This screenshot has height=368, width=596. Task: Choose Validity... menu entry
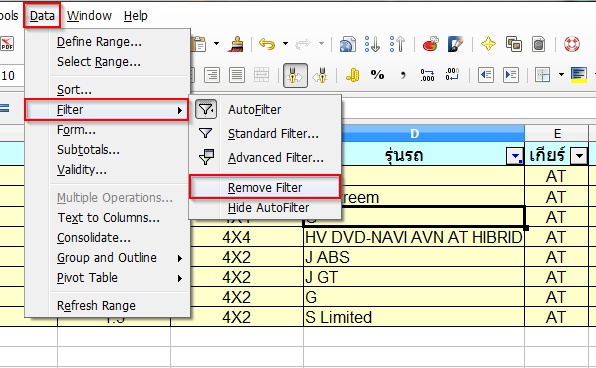82,170
